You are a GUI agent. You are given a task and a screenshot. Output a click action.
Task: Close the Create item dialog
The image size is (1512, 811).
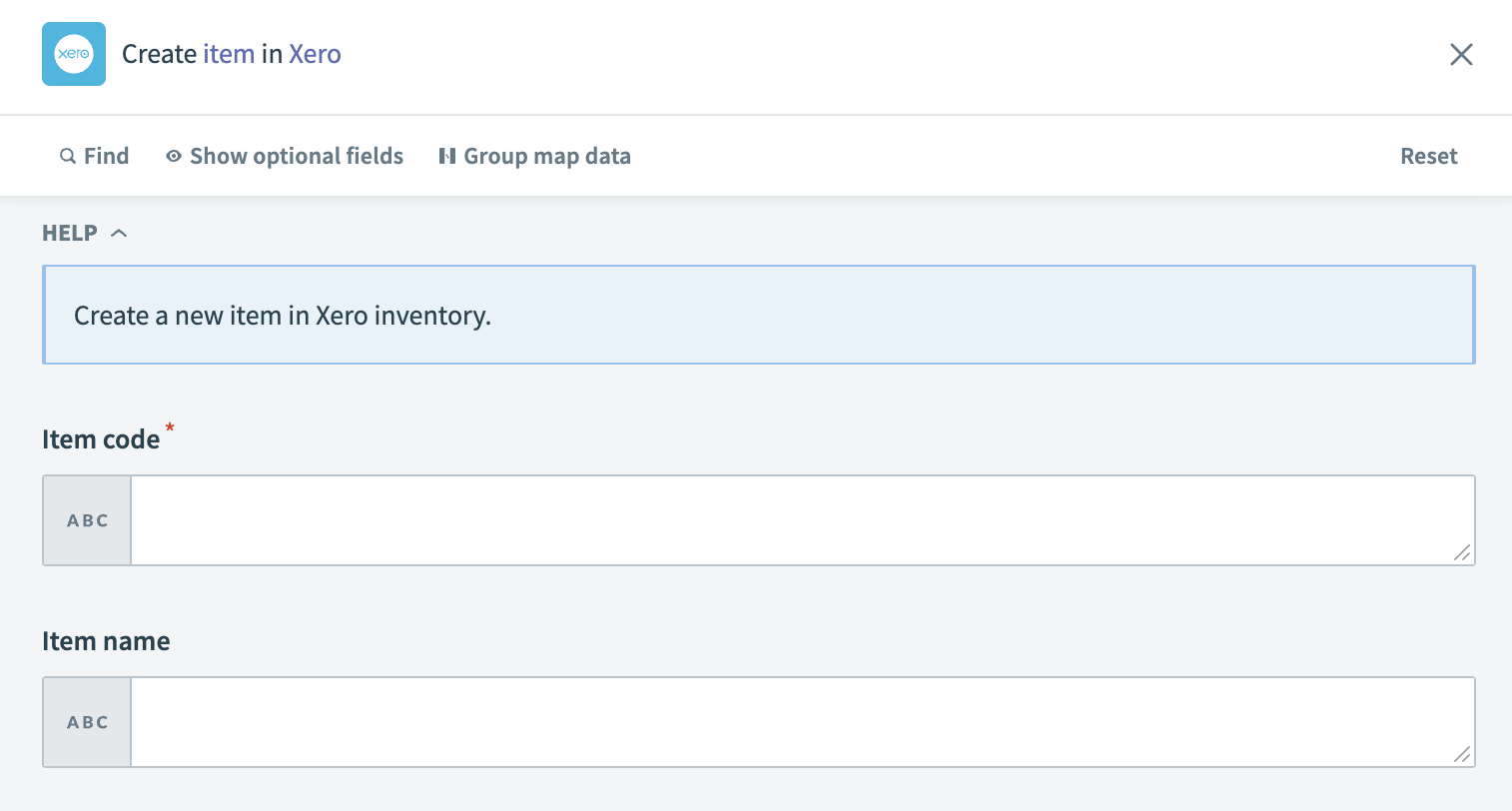1461,55
